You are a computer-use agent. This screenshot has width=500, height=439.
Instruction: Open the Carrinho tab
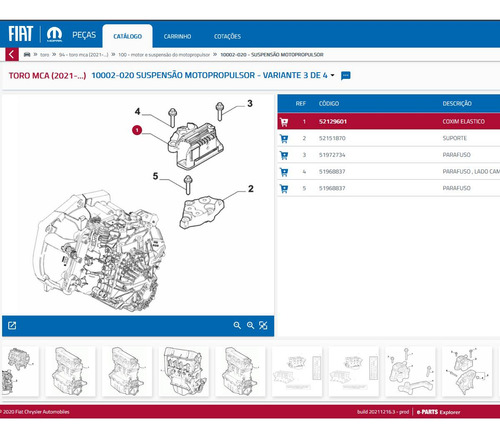pyautogui.click(x=177, y=36)
